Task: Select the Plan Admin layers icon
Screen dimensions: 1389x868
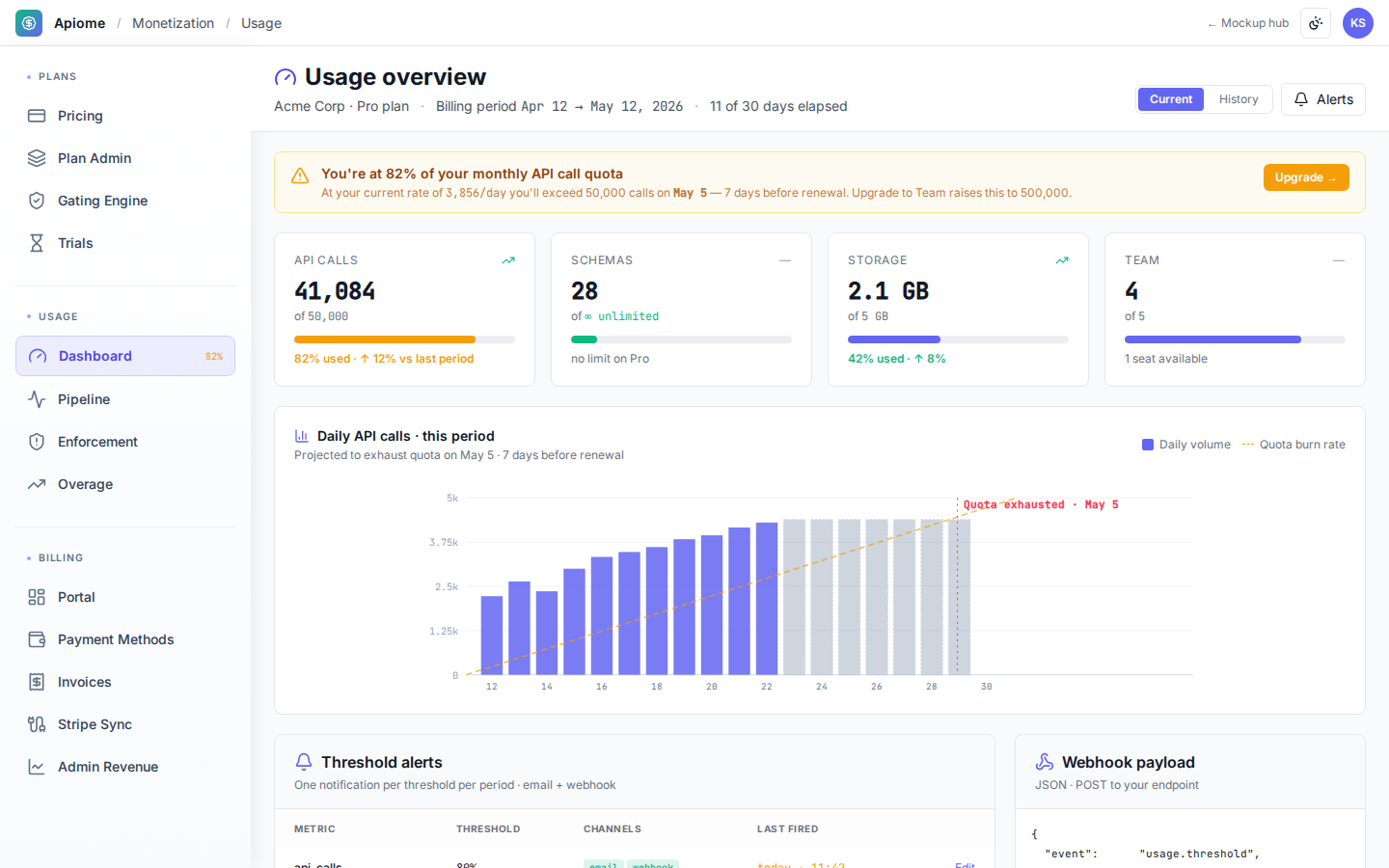Action: tap(37, 158)
